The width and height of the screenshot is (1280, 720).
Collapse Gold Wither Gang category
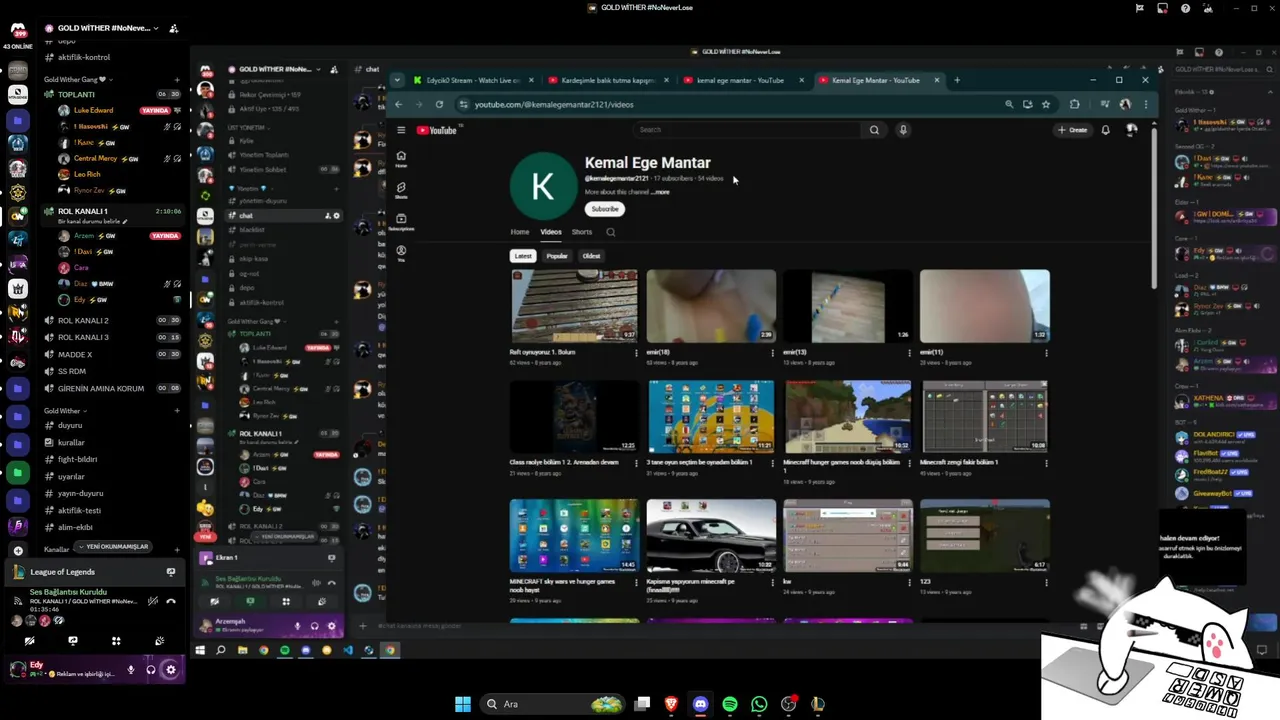tap(78, 79)
